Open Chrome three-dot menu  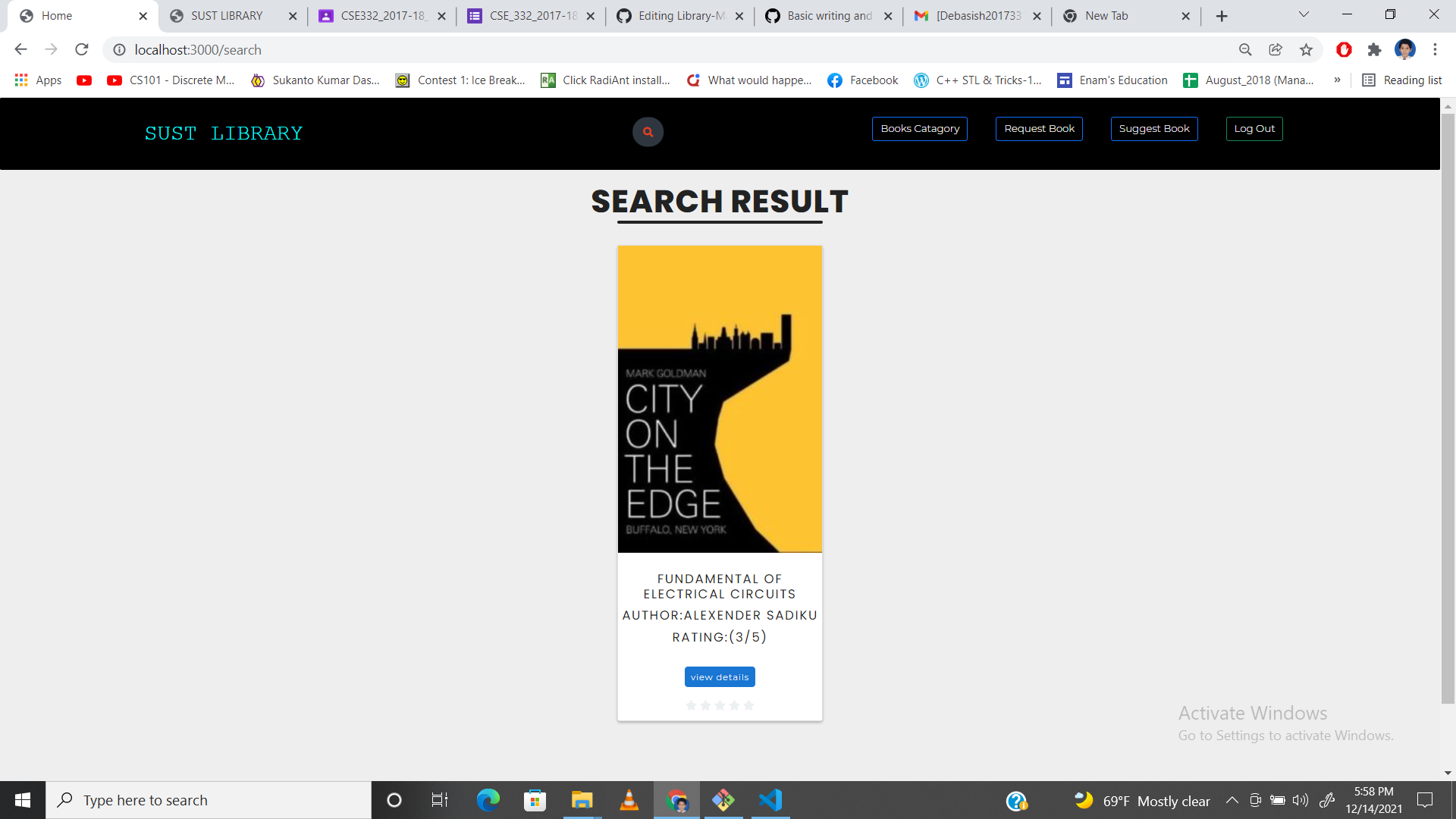[1435, 50]
